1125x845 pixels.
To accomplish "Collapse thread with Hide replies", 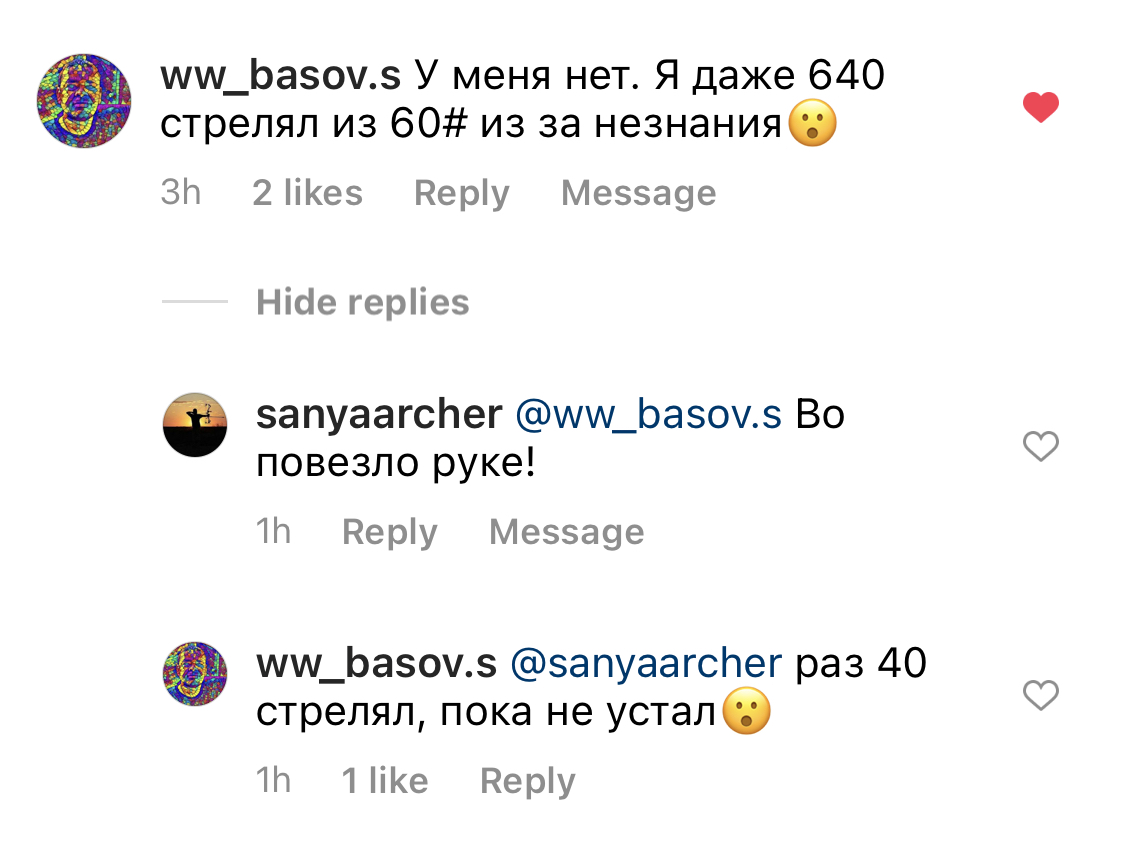I will [x=362, y=302].
